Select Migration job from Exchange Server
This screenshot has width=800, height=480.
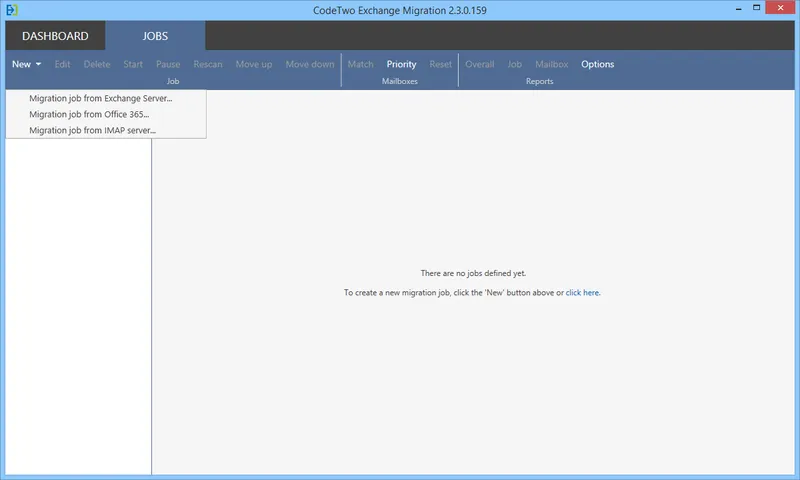[100, 99]
